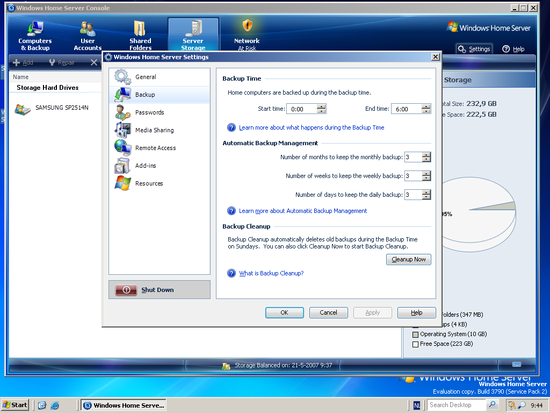
Task: Click monthly backup months field
Action: point(413,157)
